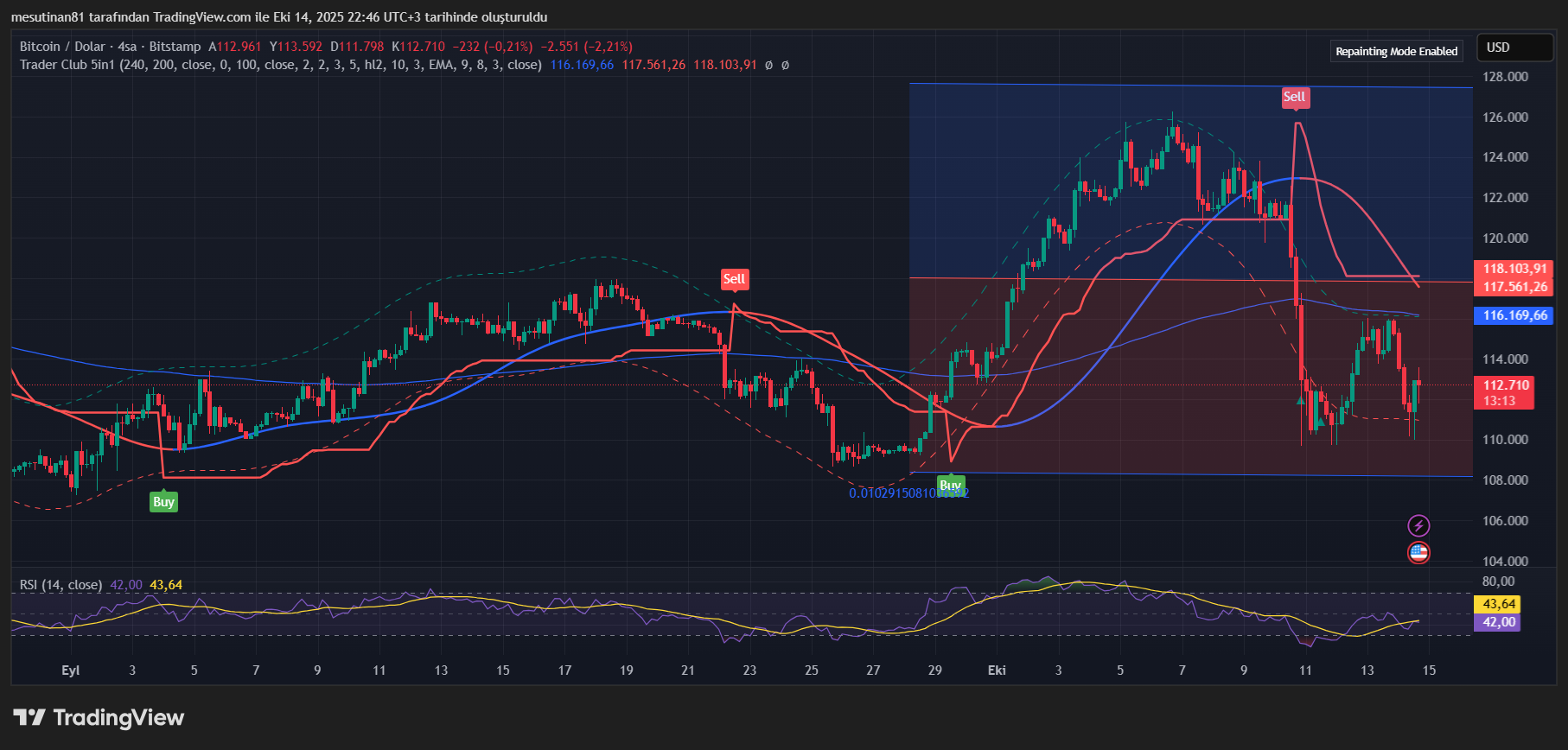This screenshot has width=1568, height=750.
Task: Click the Eki month marker on time axis
Action: pyautogui.click(x=997, y=671)
